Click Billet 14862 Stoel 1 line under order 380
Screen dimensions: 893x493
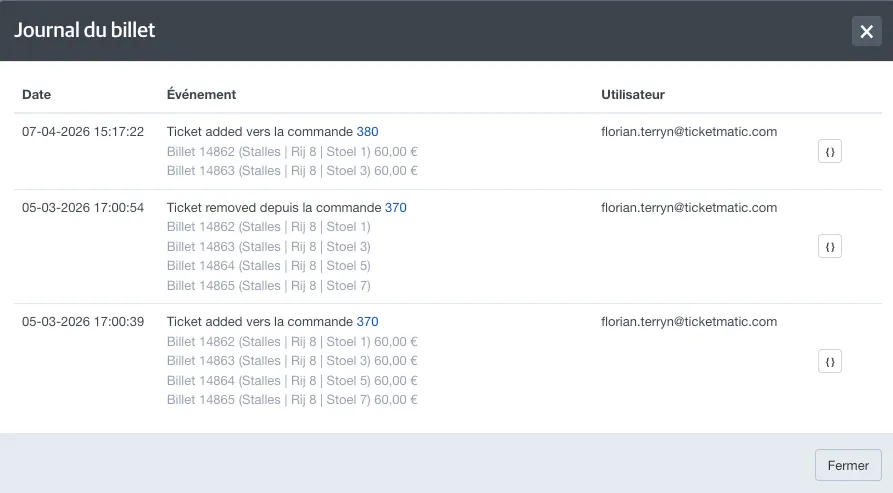[292, 151]
